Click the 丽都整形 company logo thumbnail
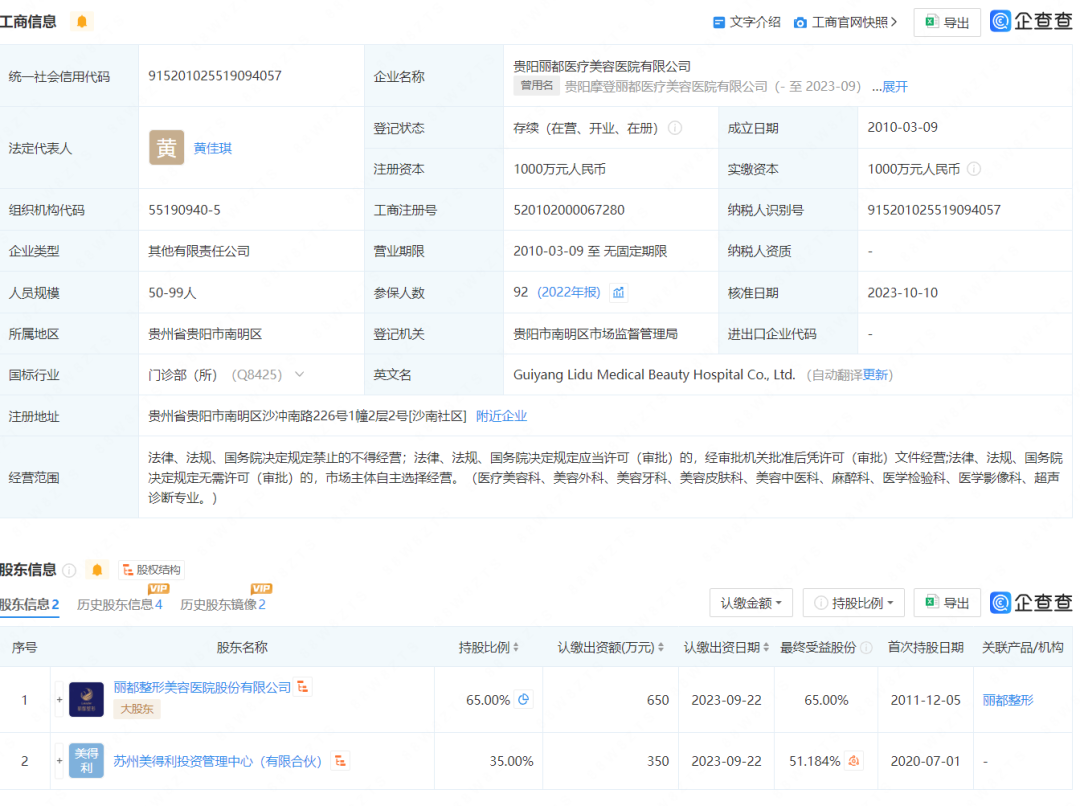 pos(86,699)
